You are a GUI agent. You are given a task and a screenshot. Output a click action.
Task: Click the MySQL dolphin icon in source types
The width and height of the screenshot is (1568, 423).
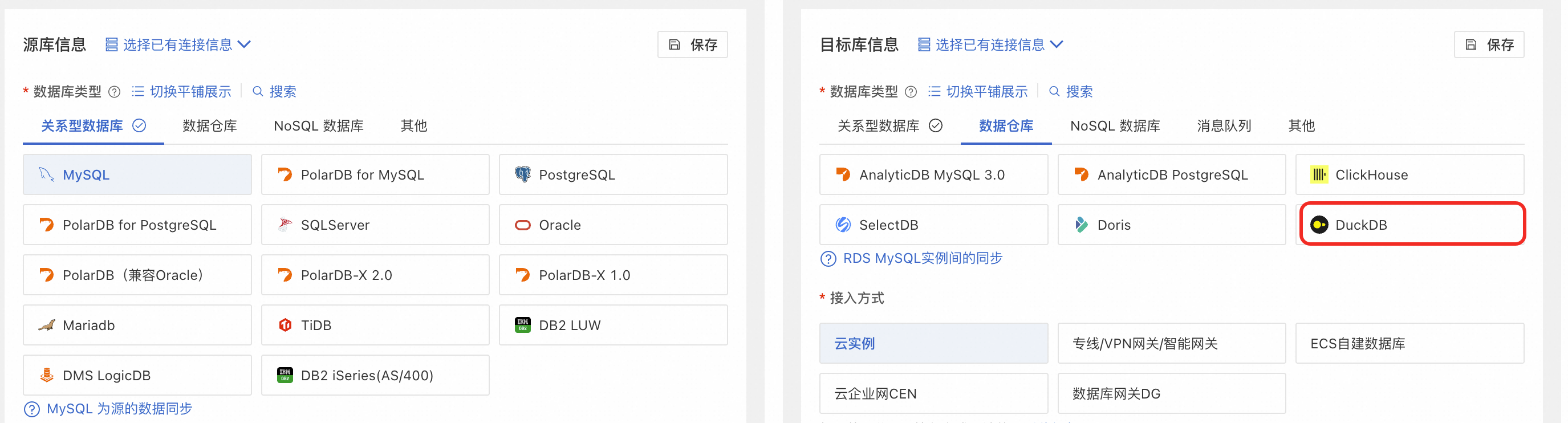click(x=46, y=174)
